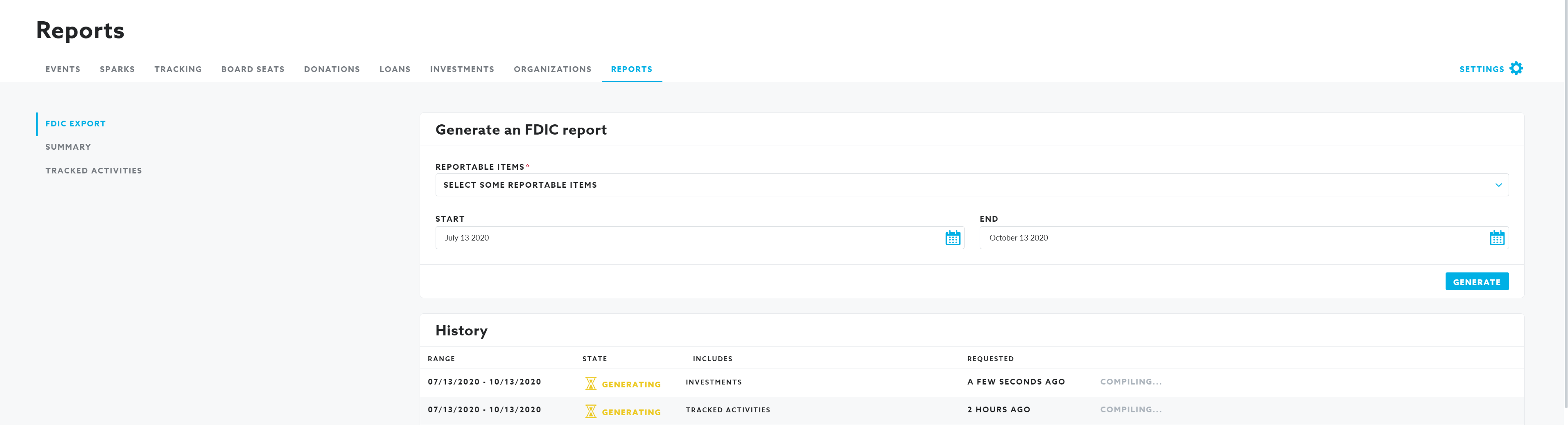Screen dimensions: 1568x425
Task: Switch to the Events tab
Action: pos(63,69)
